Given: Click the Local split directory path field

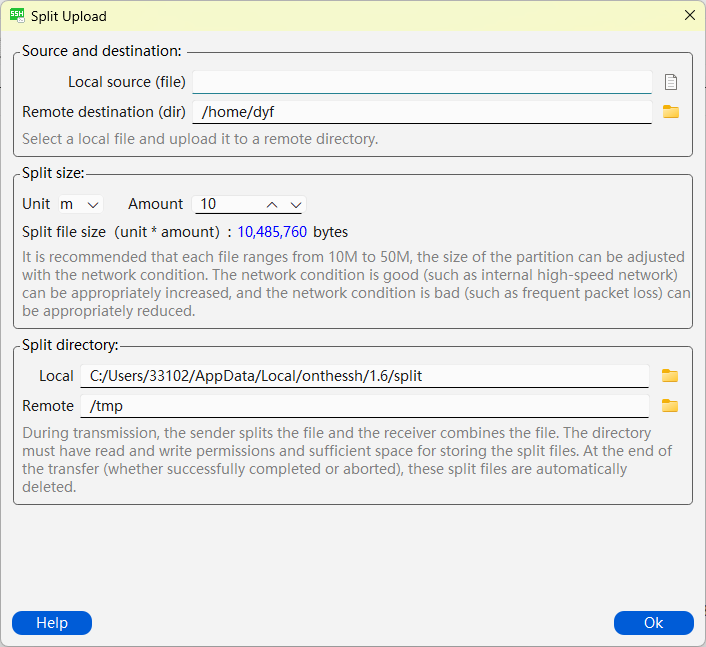Looking at the screenshot, I should click(x=365, y=376).
